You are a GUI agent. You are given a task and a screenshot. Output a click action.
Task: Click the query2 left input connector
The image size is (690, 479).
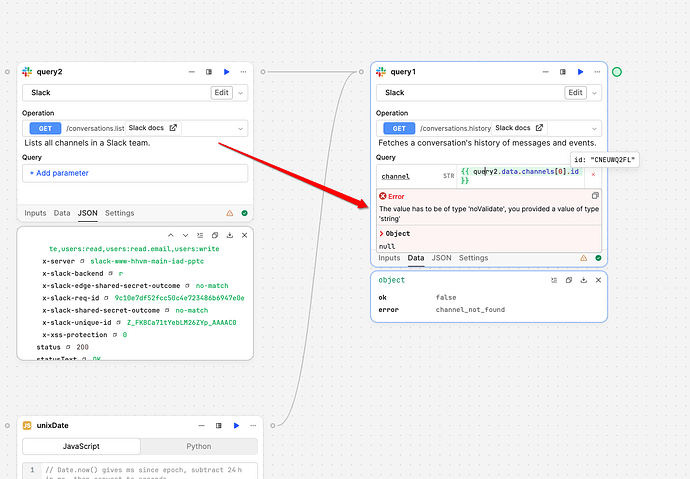7,72
